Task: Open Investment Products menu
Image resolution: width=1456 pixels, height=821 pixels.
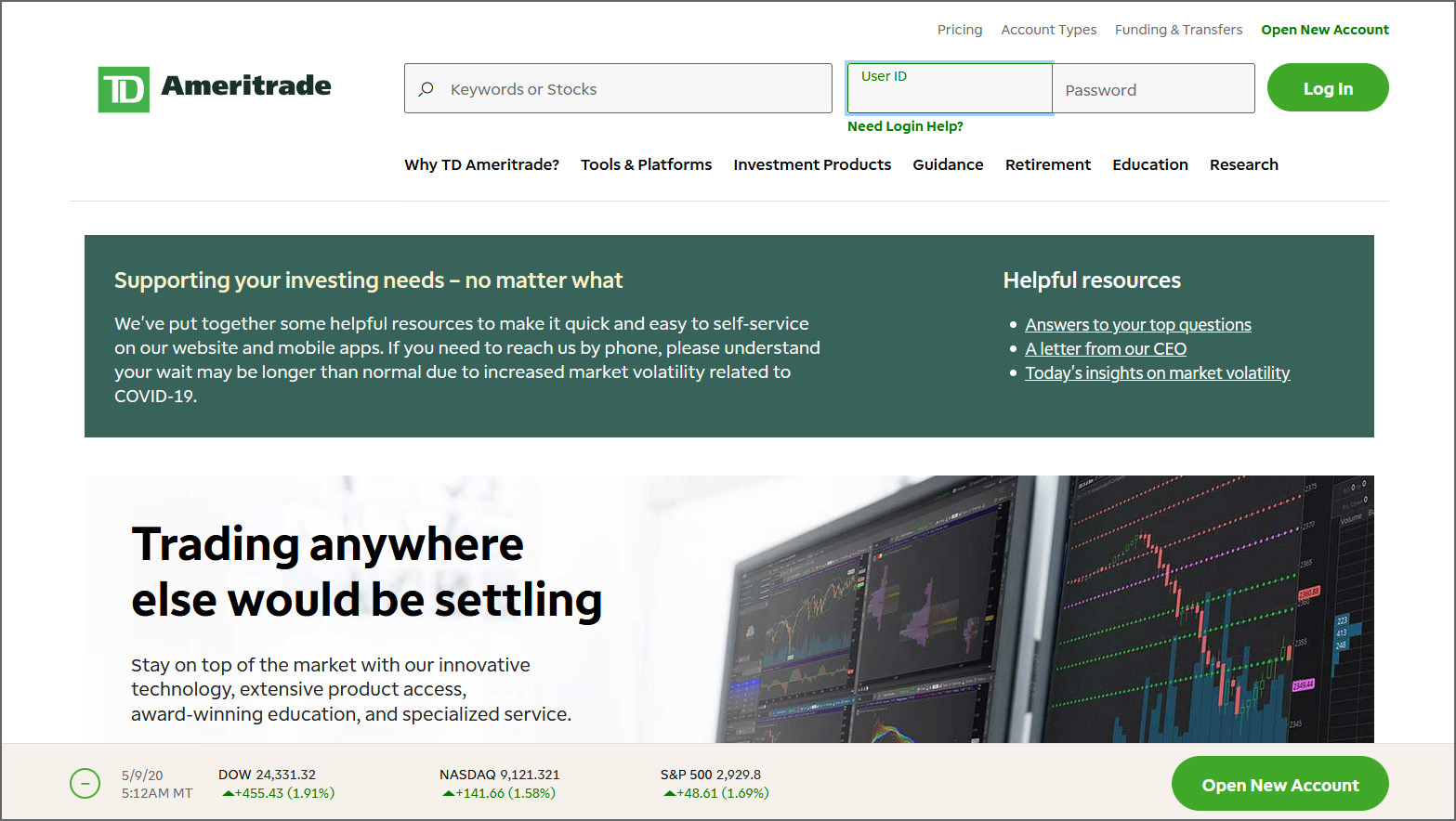Action: 812,164
